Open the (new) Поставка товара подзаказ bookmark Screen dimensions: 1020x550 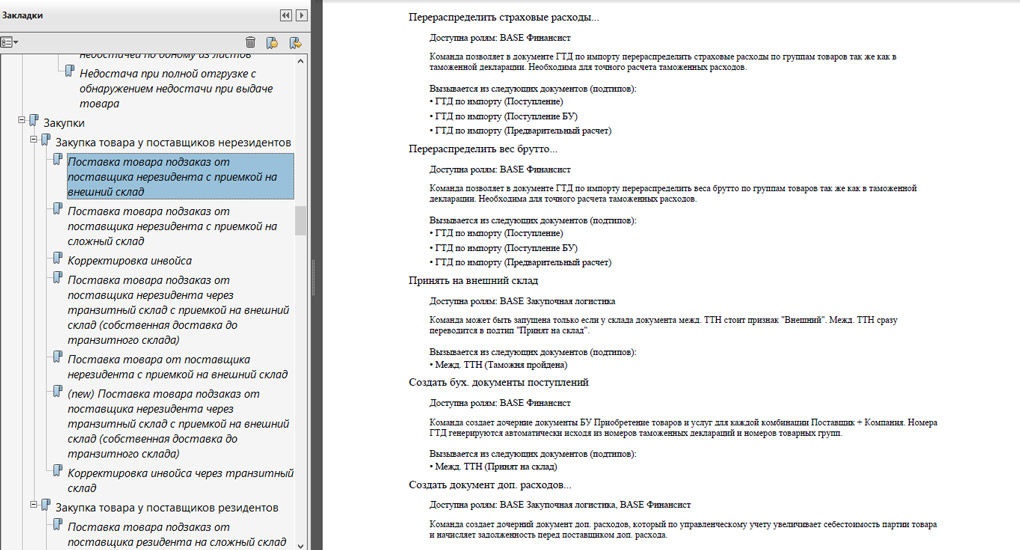[x=178, y=424]
